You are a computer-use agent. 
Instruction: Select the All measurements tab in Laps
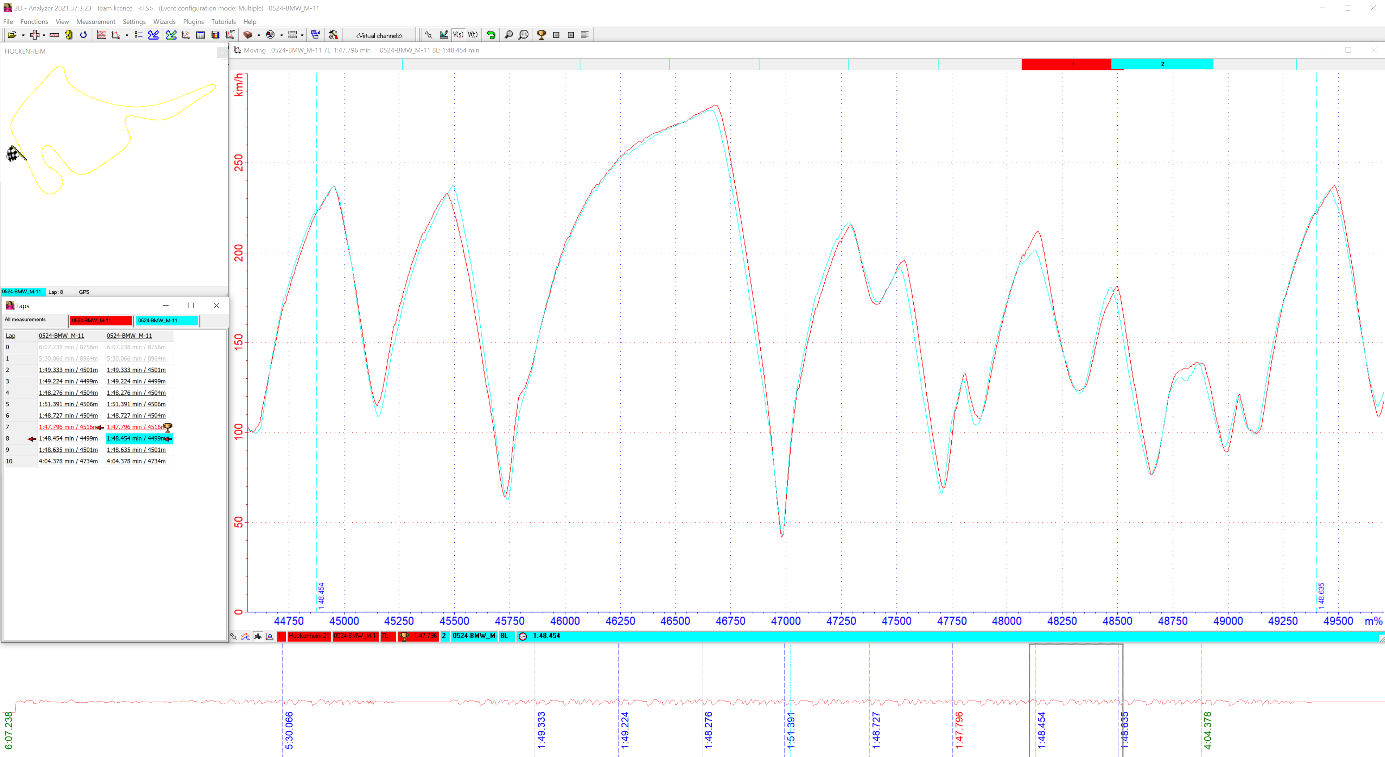coord(26,320)
